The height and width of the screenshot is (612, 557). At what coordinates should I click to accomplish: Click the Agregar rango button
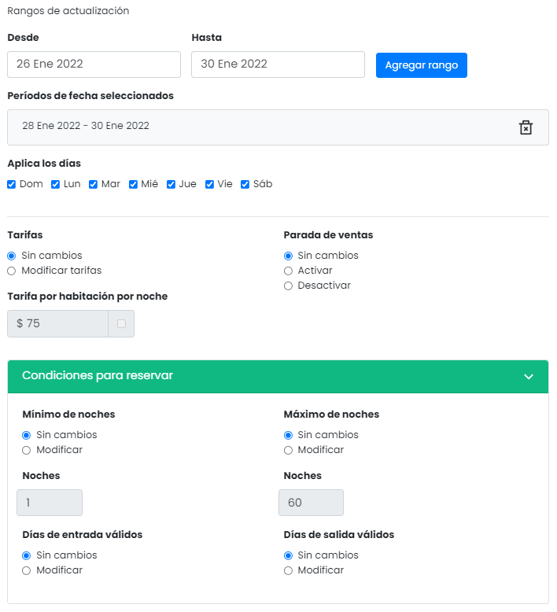[x=421, y=65]
